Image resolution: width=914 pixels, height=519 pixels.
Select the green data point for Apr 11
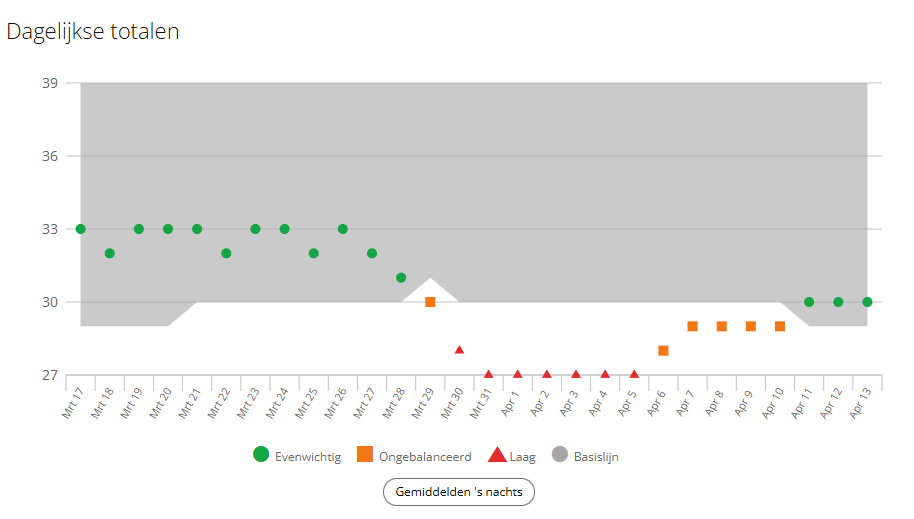809,302
